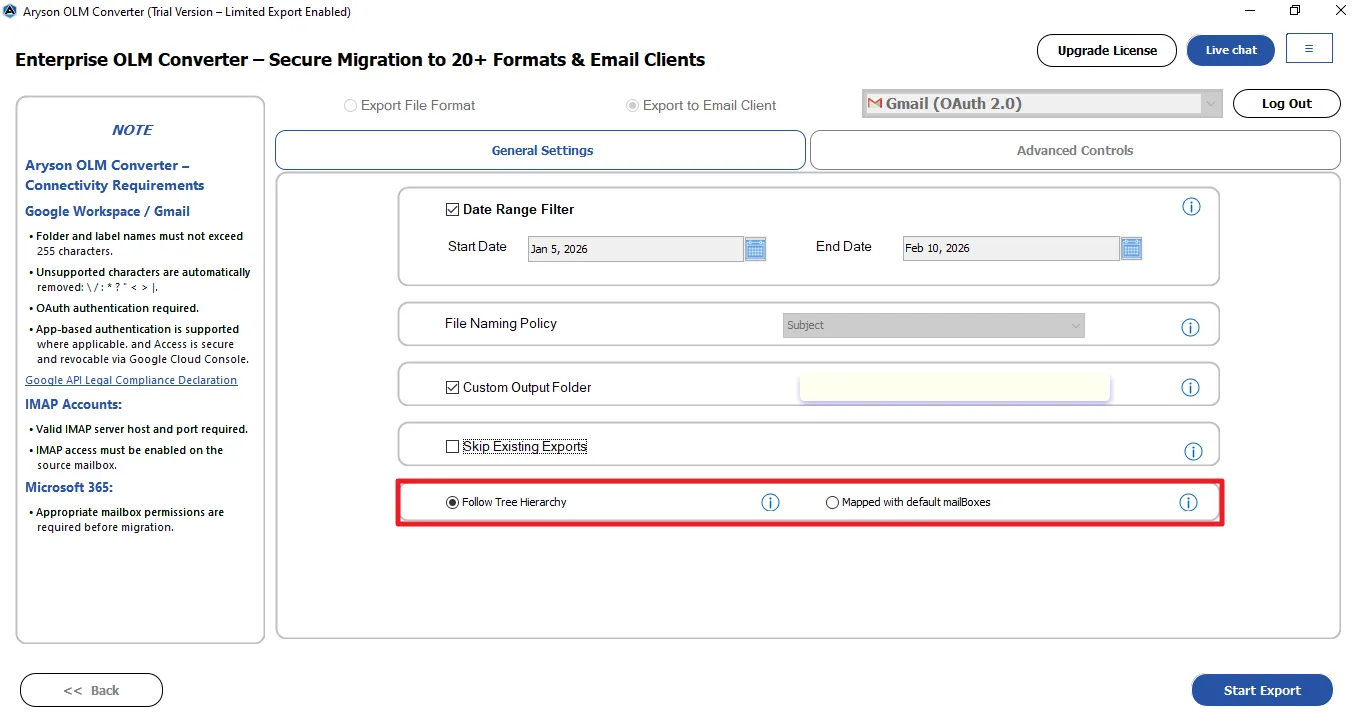This screenshot has height=728, width=1366.
Task: Switch to the Advanced Controls tab
Action: (x=1074, y=151)
